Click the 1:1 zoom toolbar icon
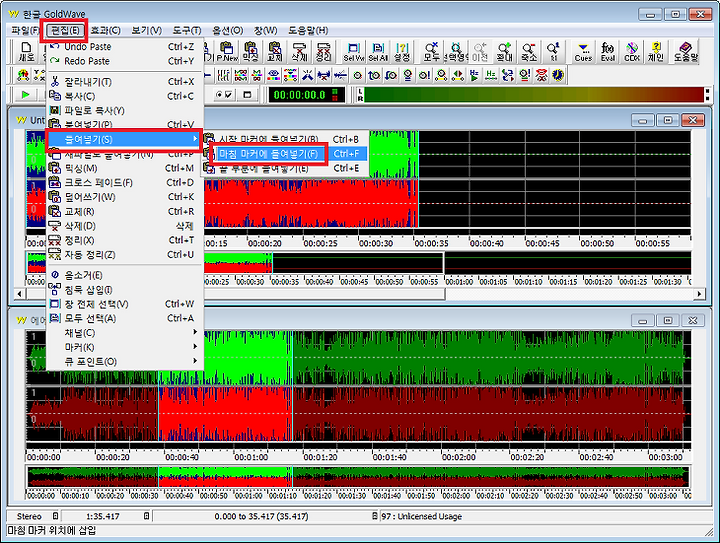This screenshot has height=543, width=720. coord(553,51)
